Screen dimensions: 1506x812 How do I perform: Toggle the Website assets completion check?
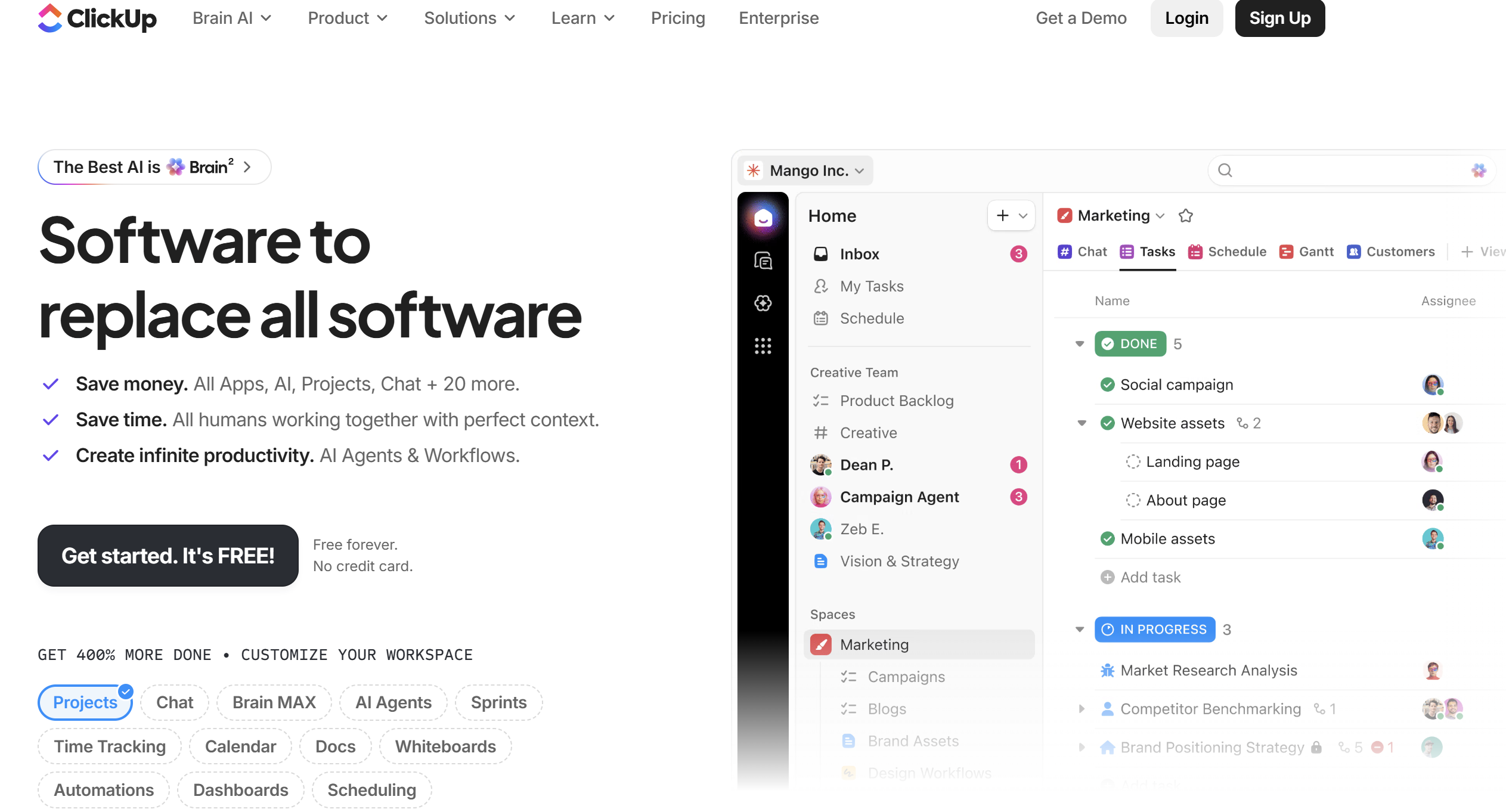coord(1107,423)
